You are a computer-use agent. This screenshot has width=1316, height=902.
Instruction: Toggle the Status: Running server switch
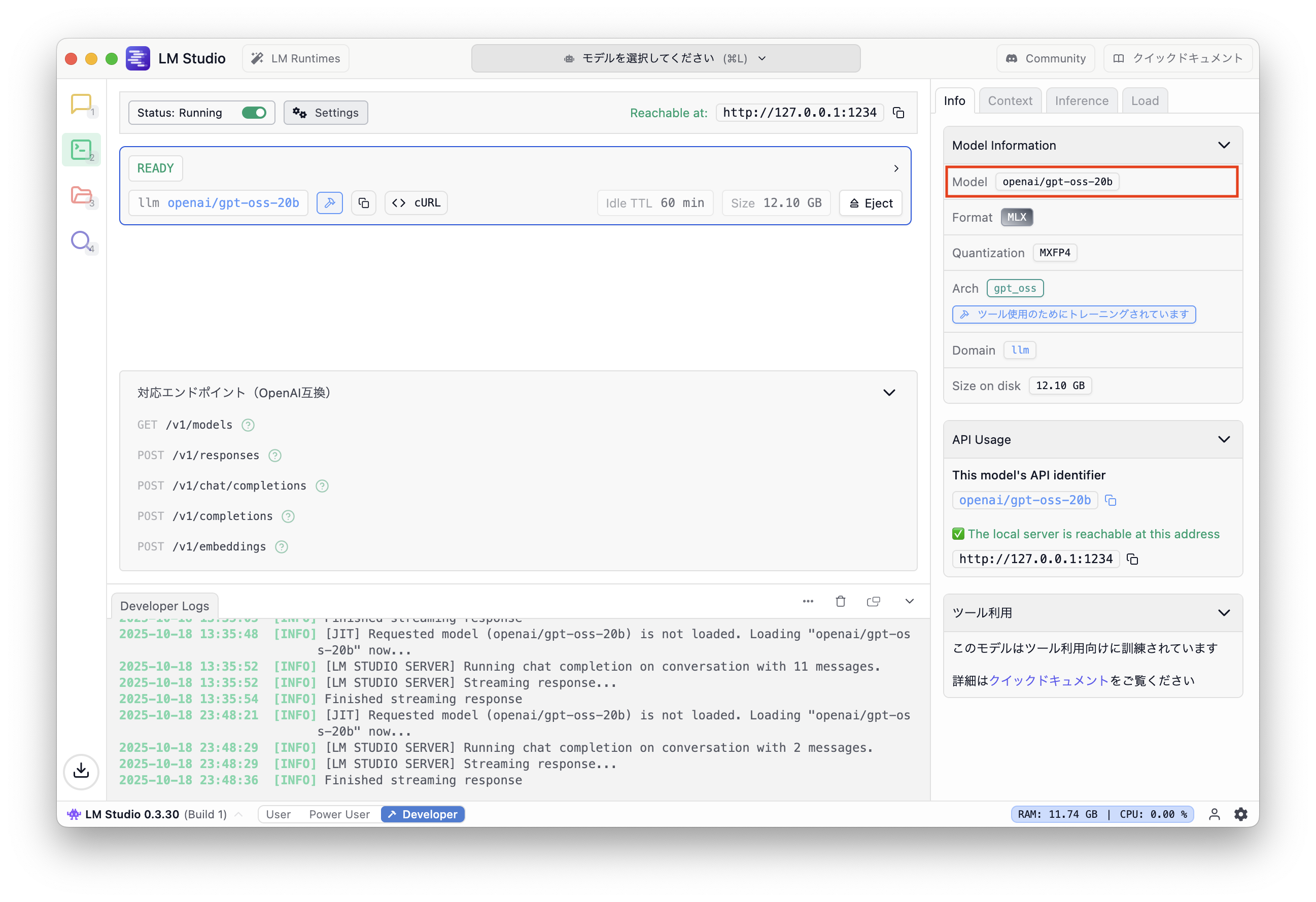click(254, 113)
